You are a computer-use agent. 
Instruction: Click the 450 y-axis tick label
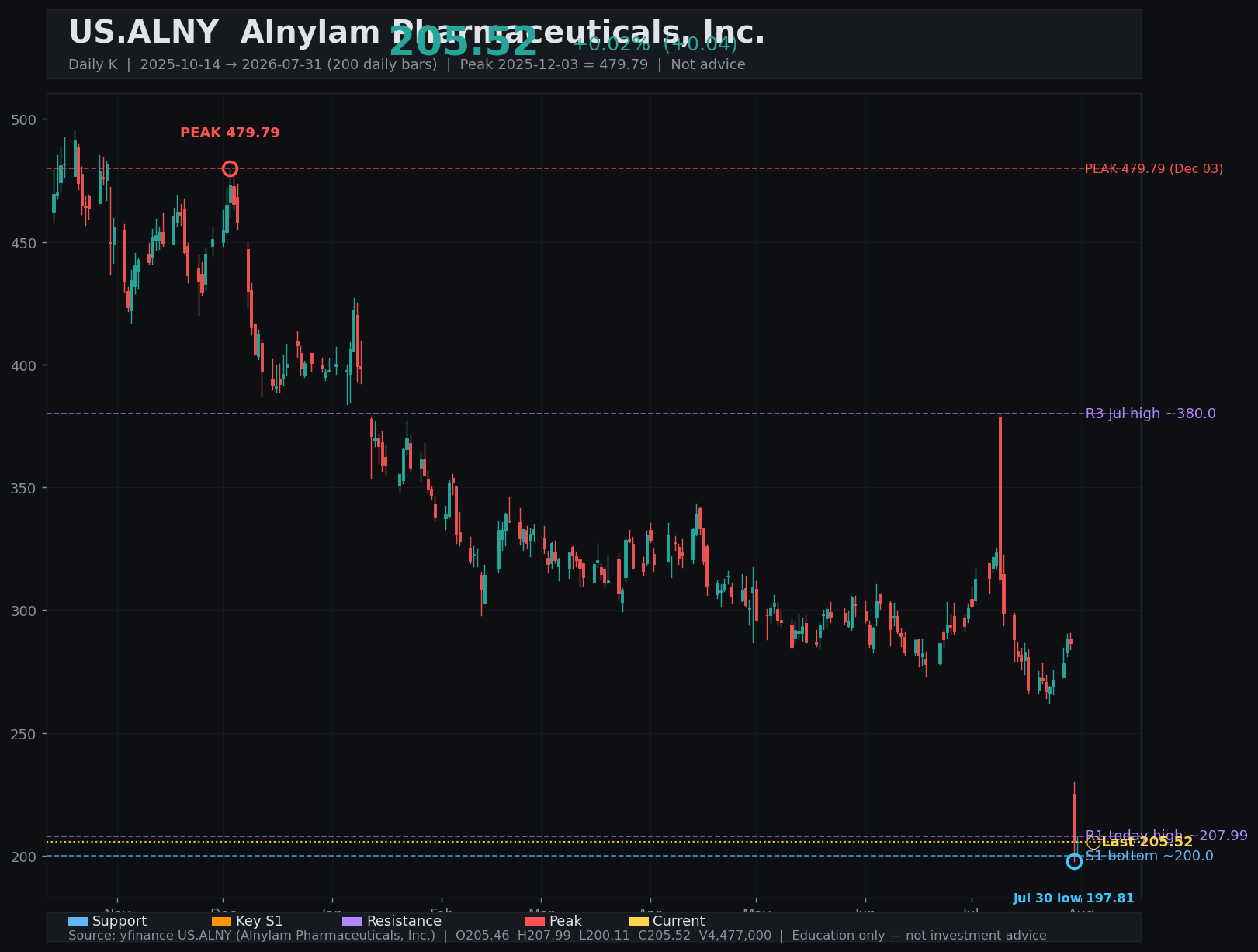tap(24, 243)
